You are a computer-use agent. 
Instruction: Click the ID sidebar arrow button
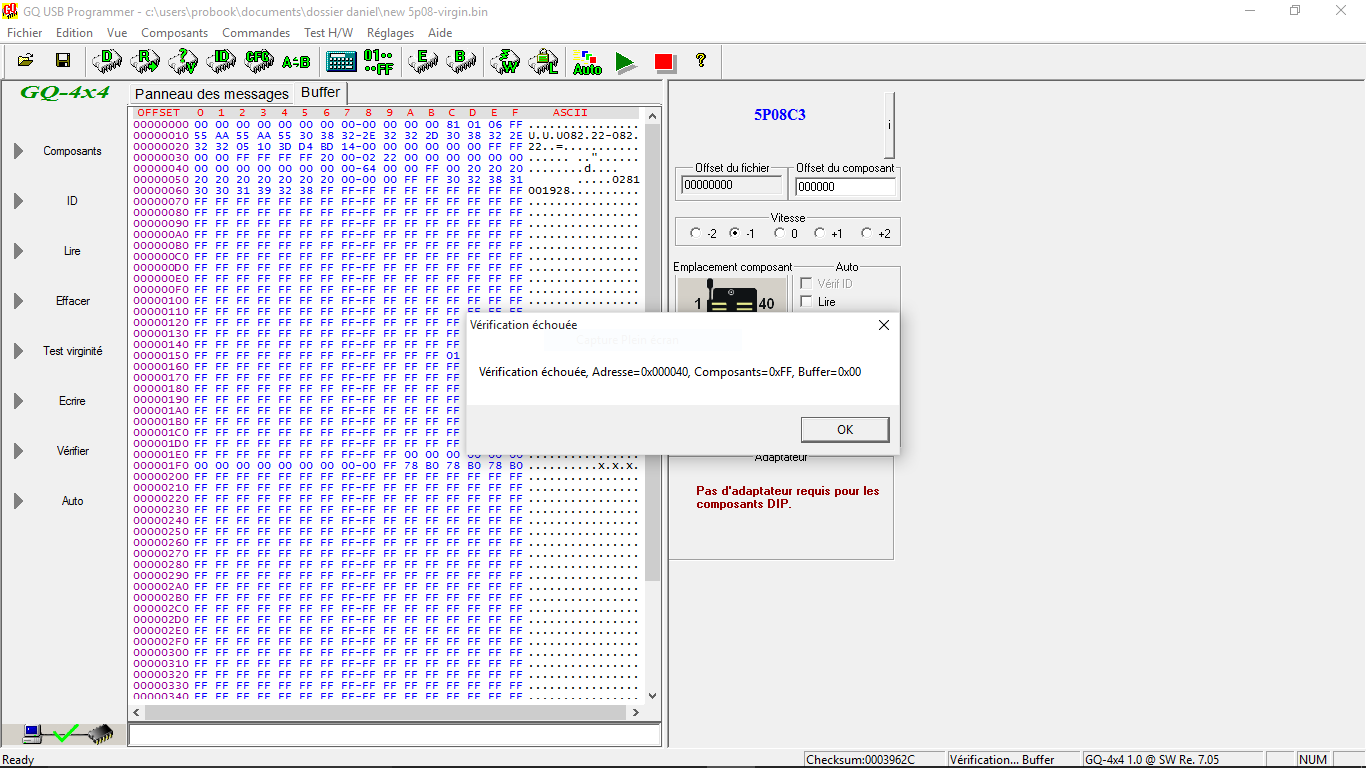tap(18, 201)
